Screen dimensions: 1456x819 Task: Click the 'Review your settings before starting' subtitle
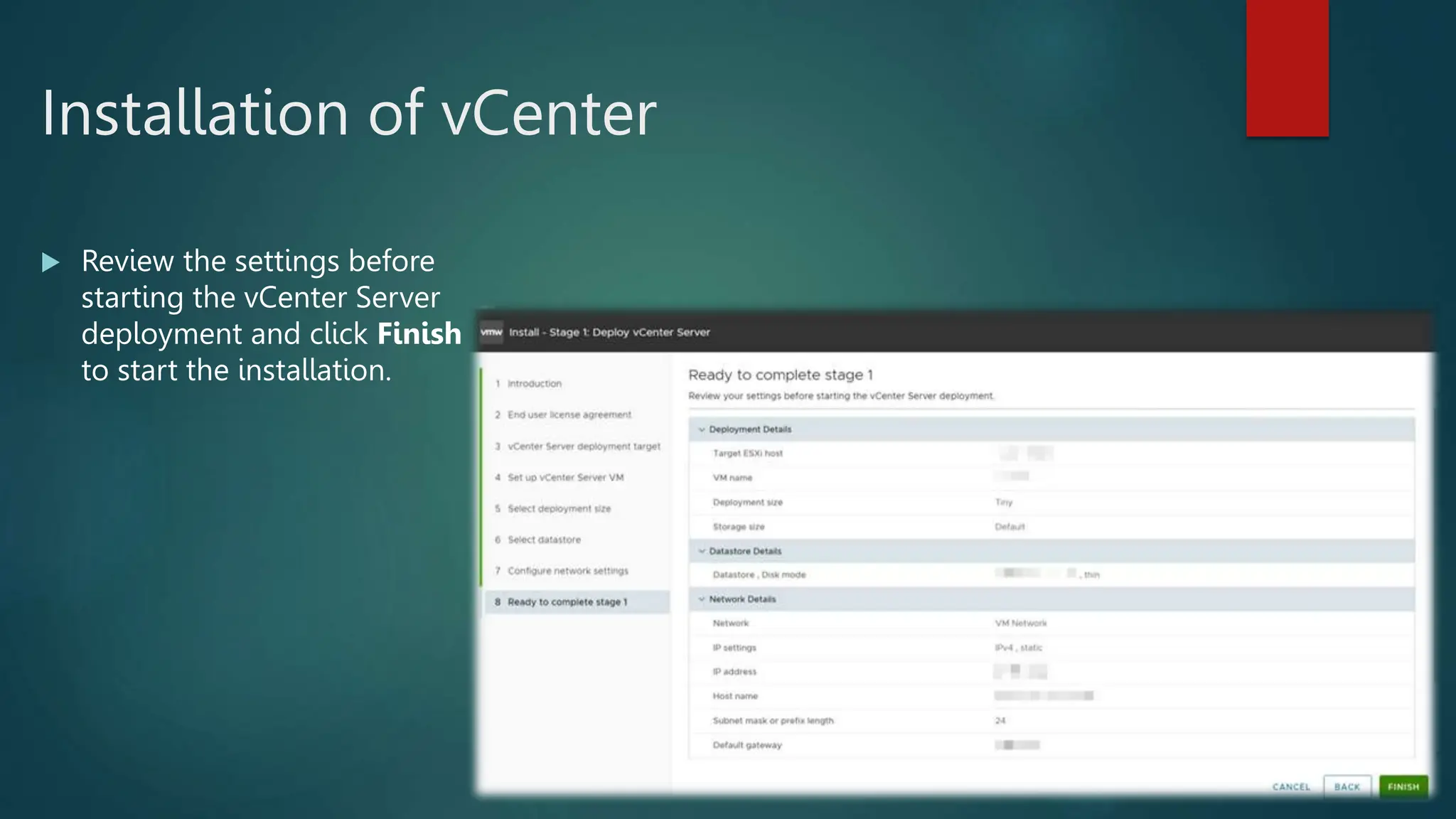841,396
